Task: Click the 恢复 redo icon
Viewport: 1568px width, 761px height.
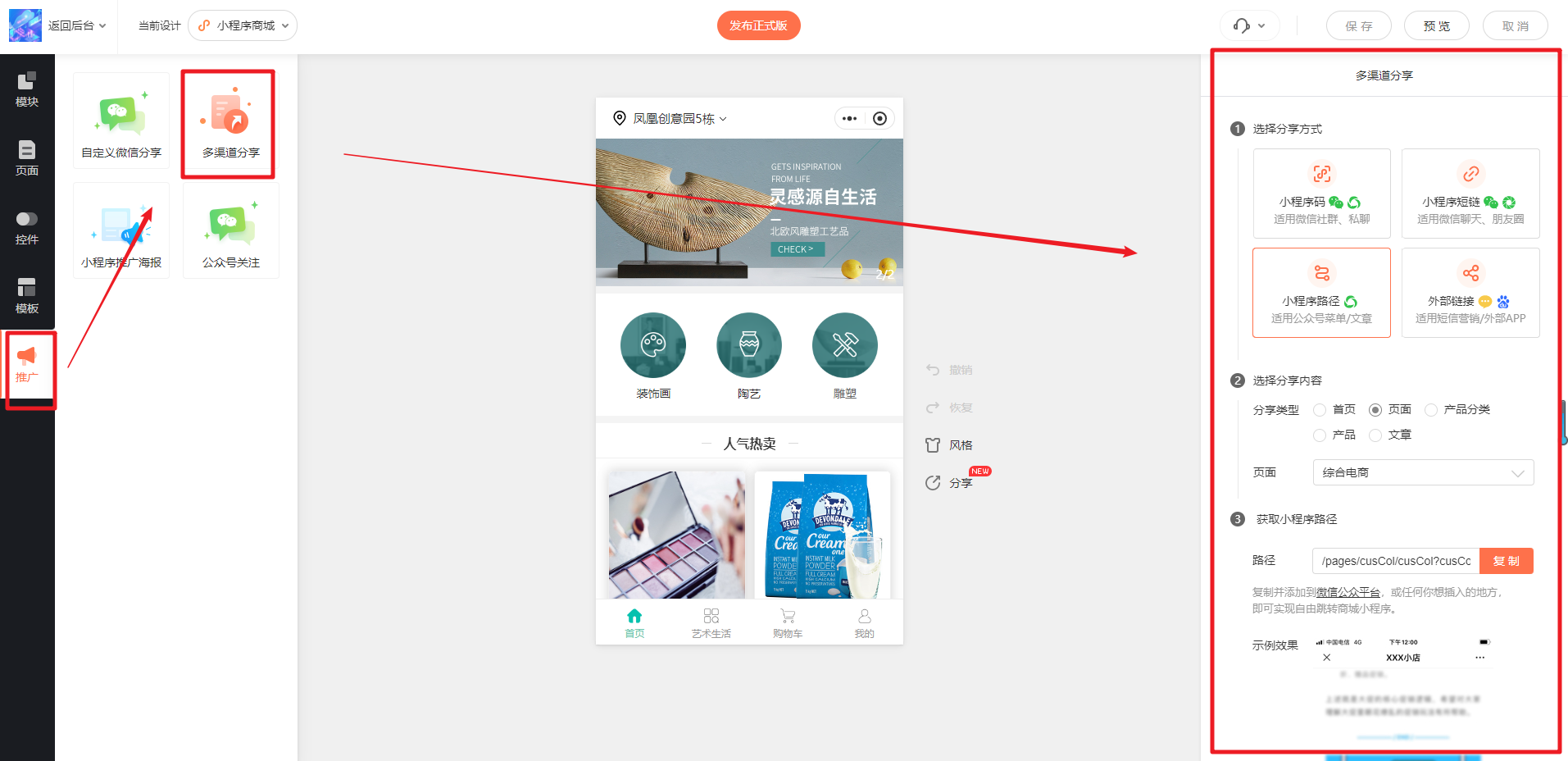Action: tap(933, 408)
